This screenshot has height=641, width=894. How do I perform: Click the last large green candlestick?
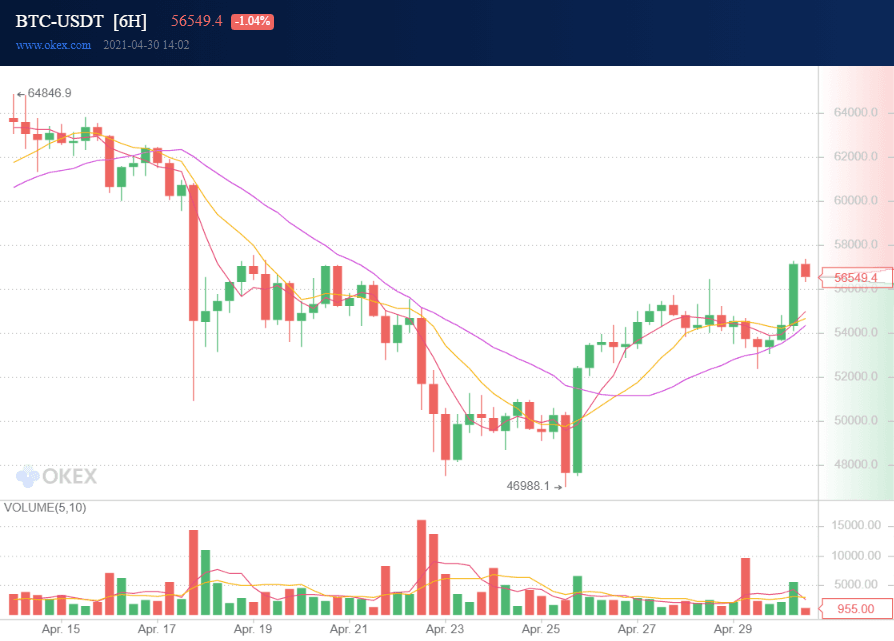793,294
